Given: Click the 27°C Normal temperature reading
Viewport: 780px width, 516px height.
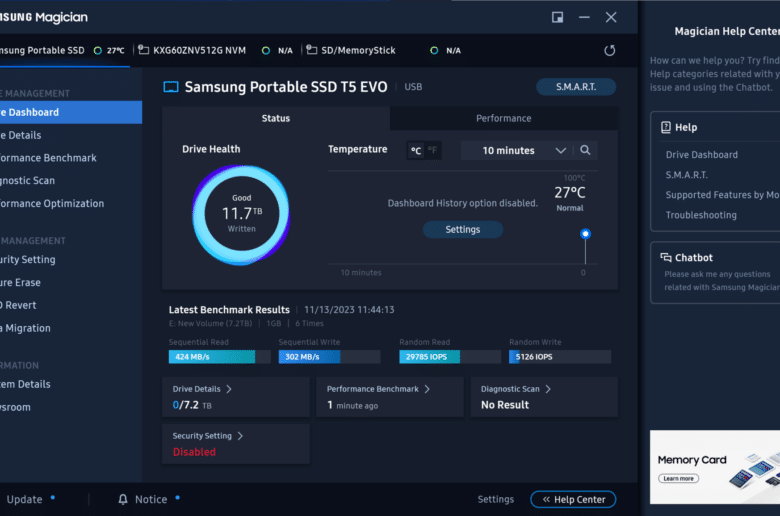Looking at the screenshot, I should tap(570, 198).
